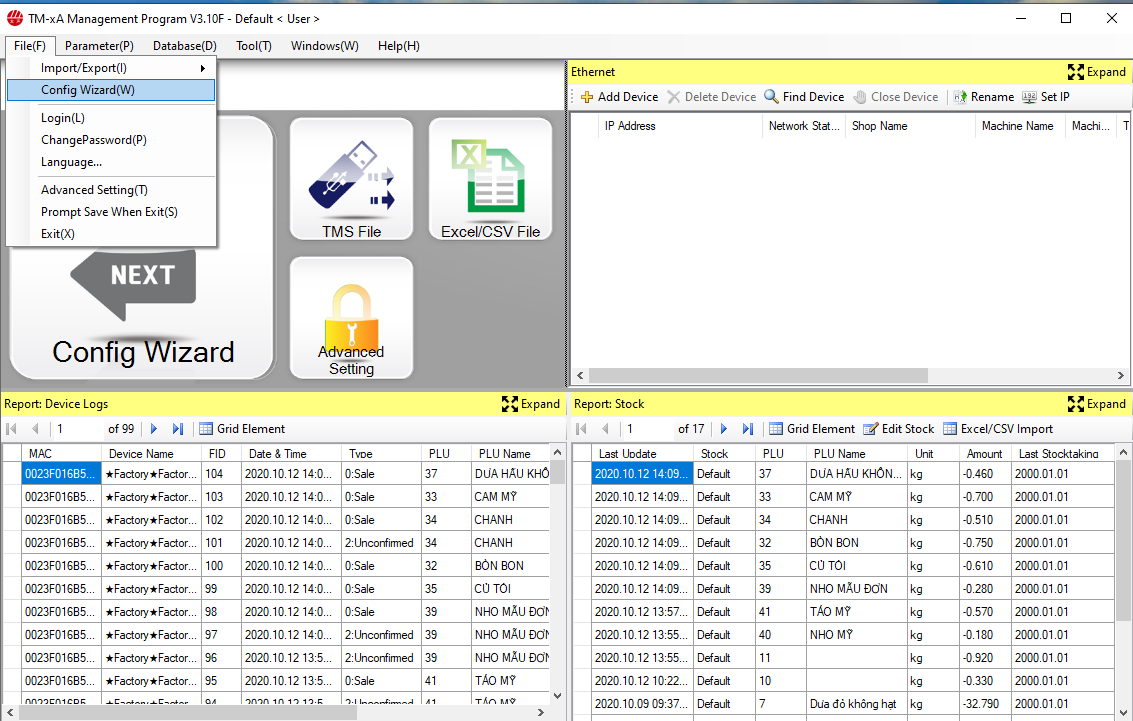
Task: Open the Database menu
Action: [184, 46]
